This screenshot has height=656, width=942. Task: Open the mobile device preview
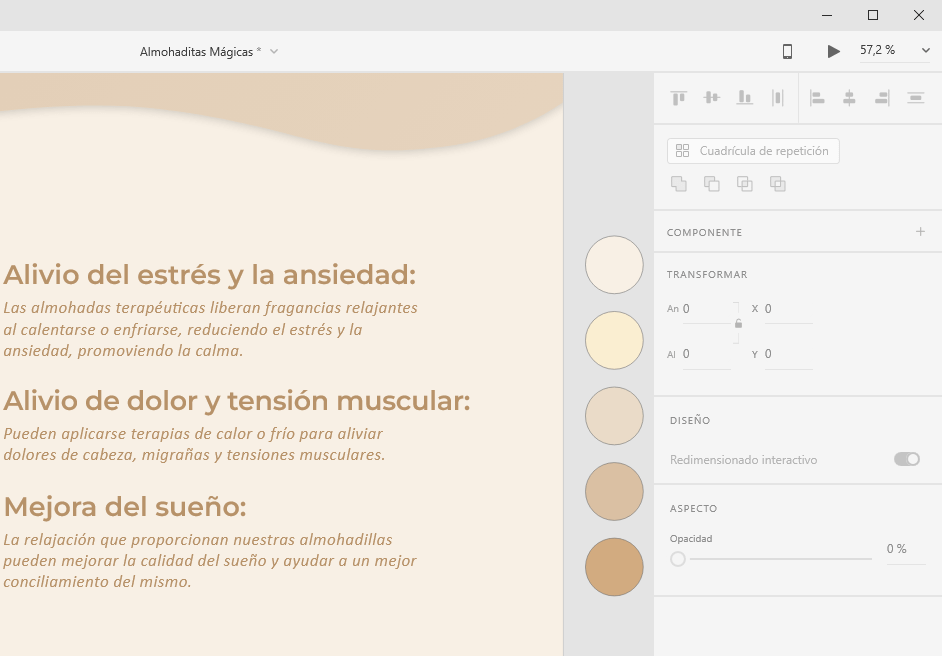pyautogui.click(x=787, y=51)
